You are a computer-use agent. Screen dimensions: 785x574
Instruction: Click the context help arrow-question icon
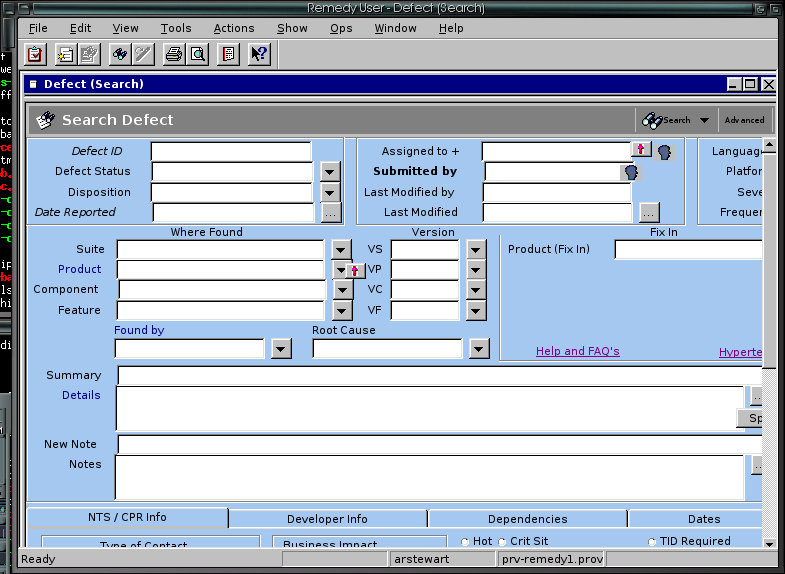(x=259, y=54)
